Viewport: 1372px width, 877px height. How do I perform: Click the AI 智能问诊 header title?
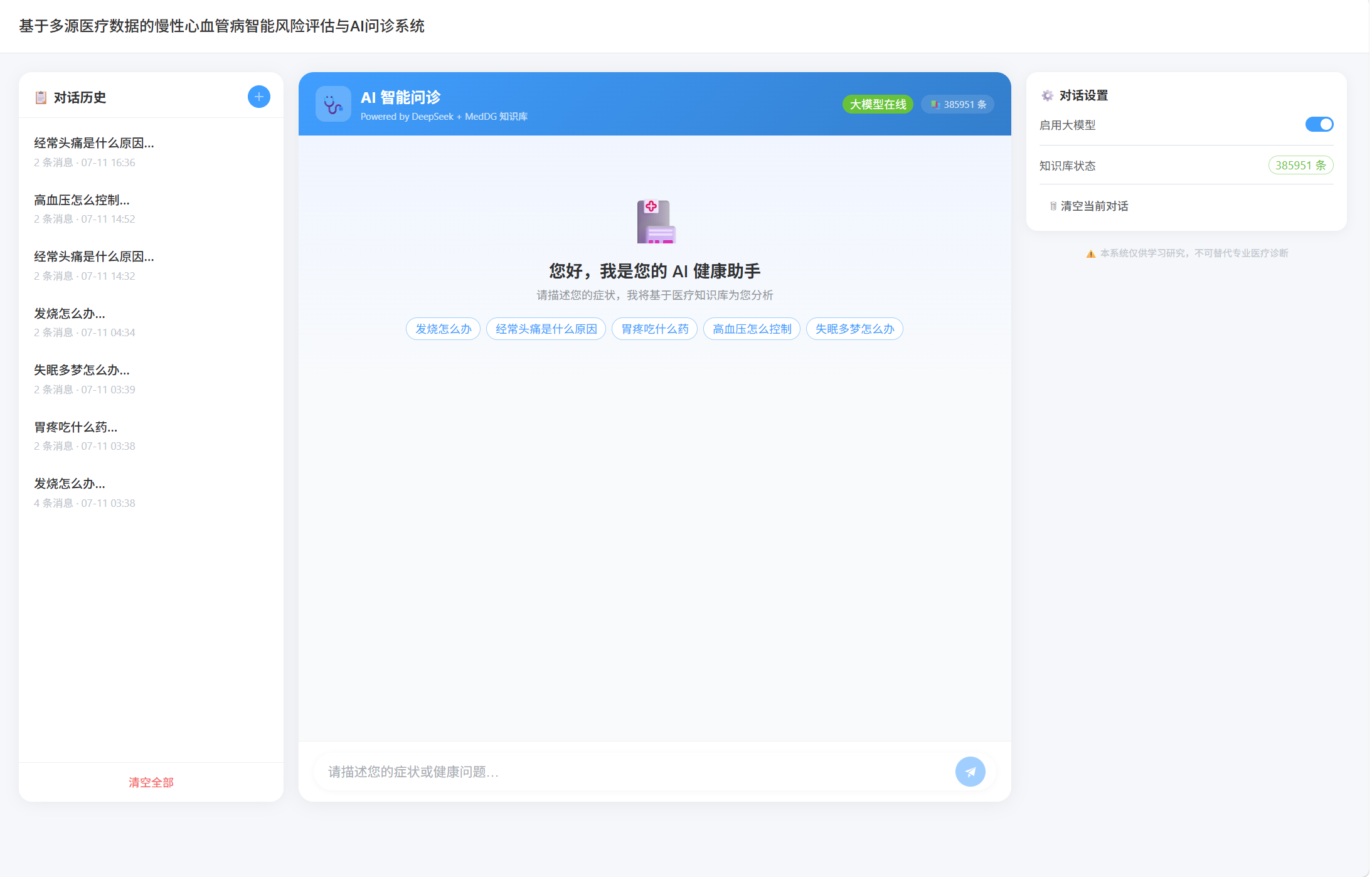[x=400, y=97]
